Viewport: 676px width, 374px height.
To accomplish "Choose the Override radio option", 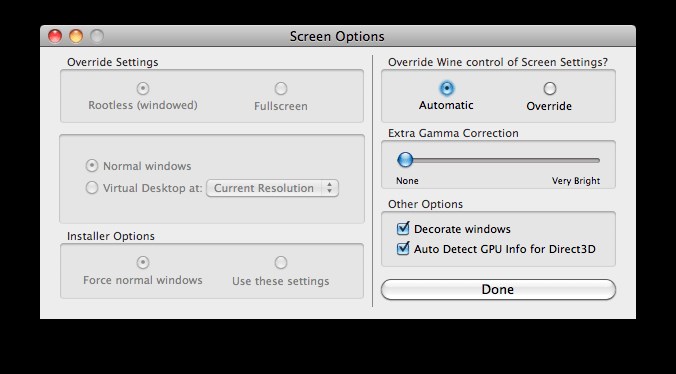I will click(x=549, y=89).
